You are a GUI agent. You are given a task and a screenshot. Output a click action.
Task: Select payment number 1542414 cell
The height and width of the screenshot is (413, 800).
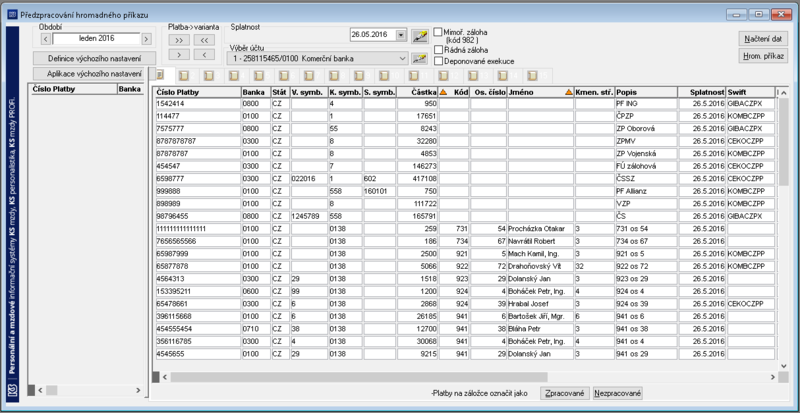[198, 104]
